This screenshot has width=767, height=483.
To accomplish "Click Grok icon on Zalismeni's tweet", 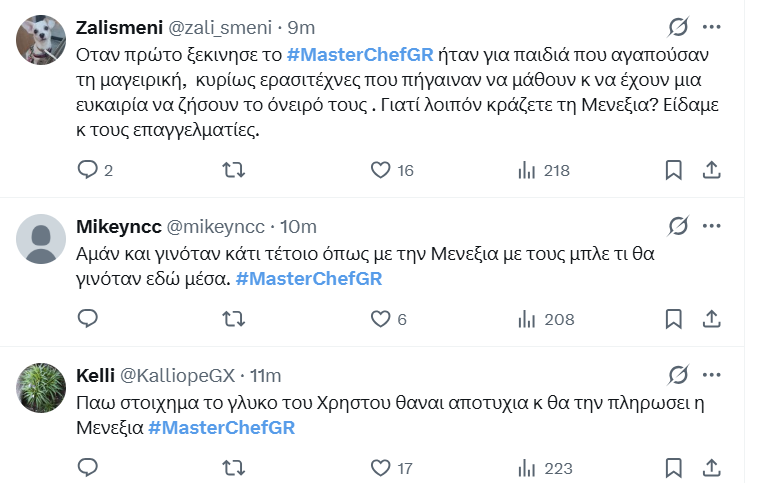I will [x=677, y=26].
